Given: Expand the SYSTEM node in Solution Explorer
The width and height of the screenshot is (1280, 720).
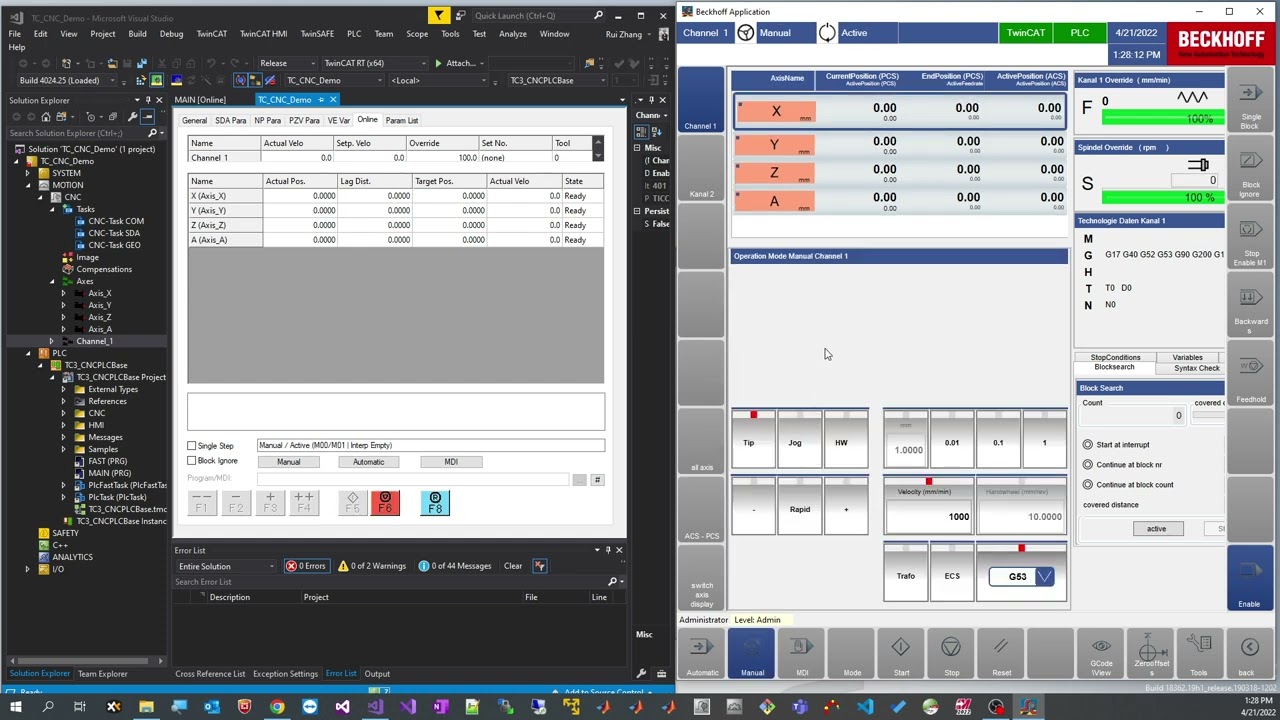Looking at the screenshot, I should [28, 173].
